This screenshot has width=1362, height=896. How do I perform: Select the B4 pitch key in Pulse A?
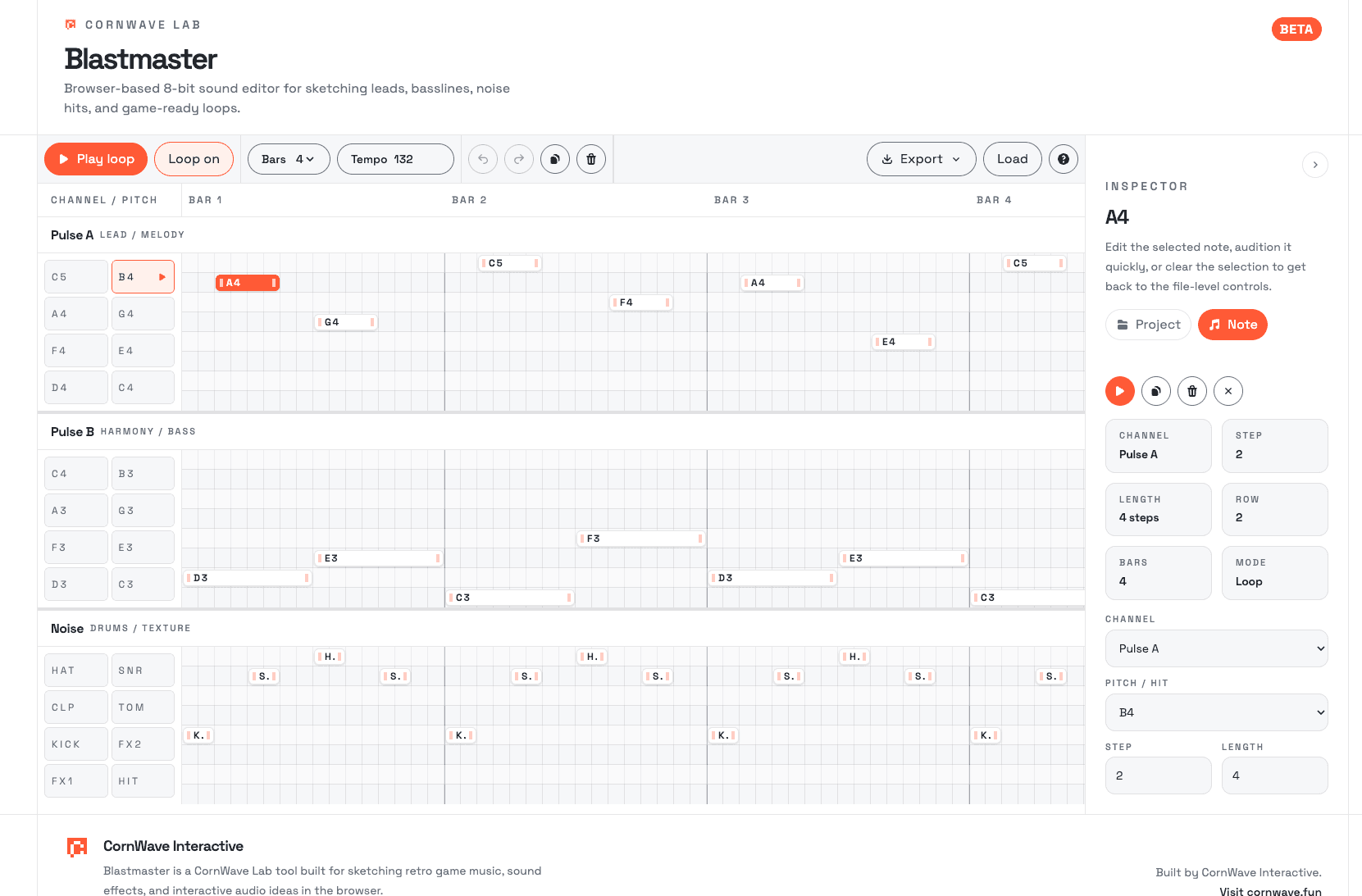pyautogui.click(x=143, y=277)
